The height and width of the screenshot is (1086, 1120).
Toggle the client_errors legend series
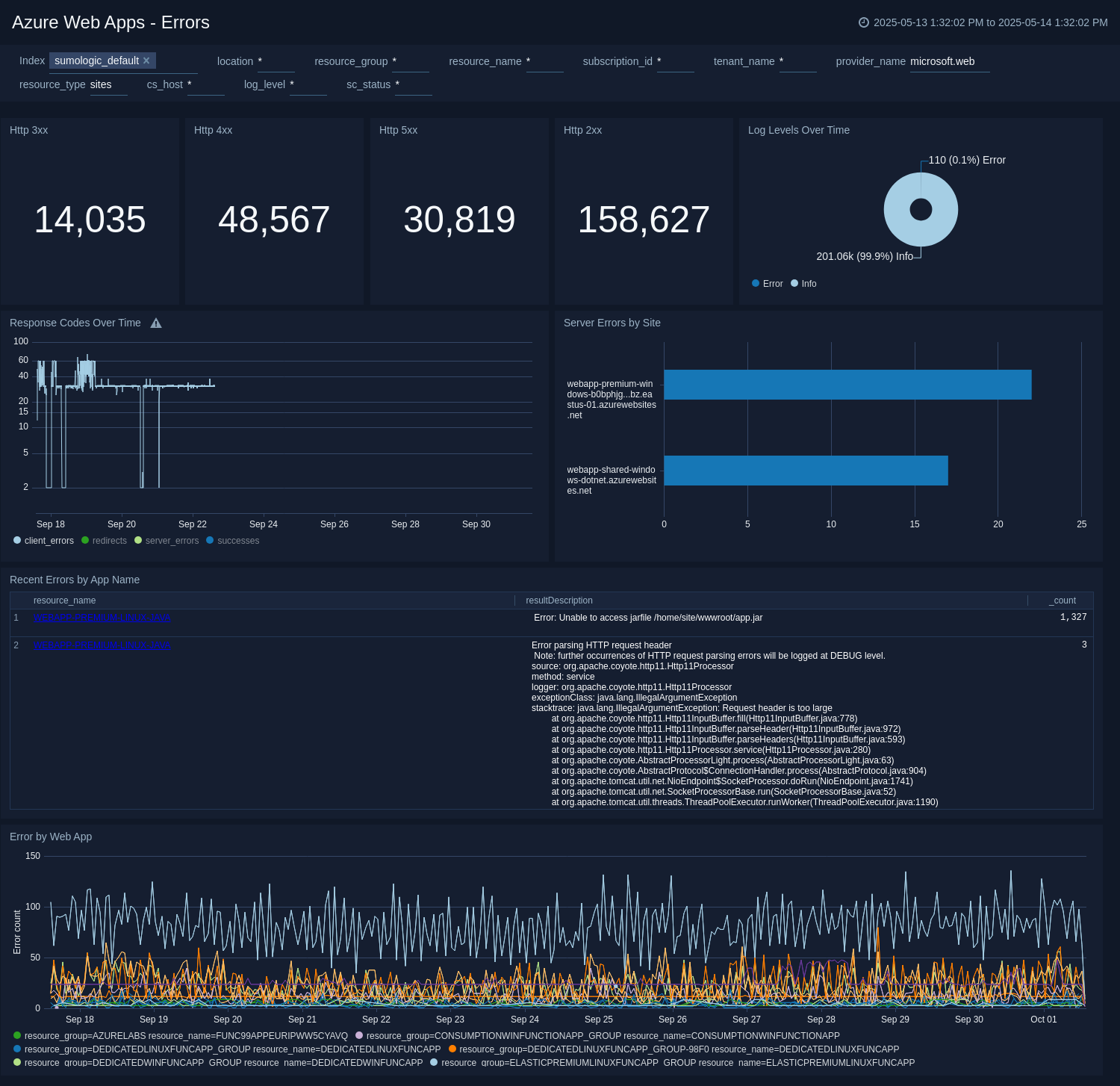(44, 541)
